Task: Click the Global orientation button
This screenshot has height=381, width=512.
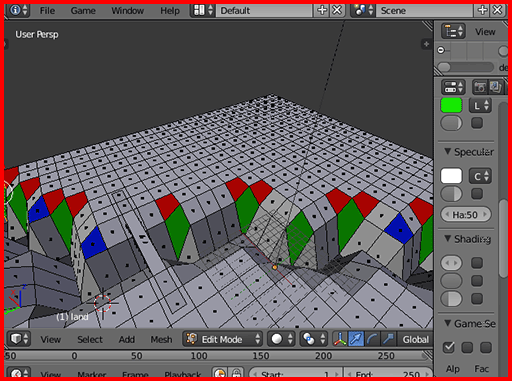Action: click(415, 339)
